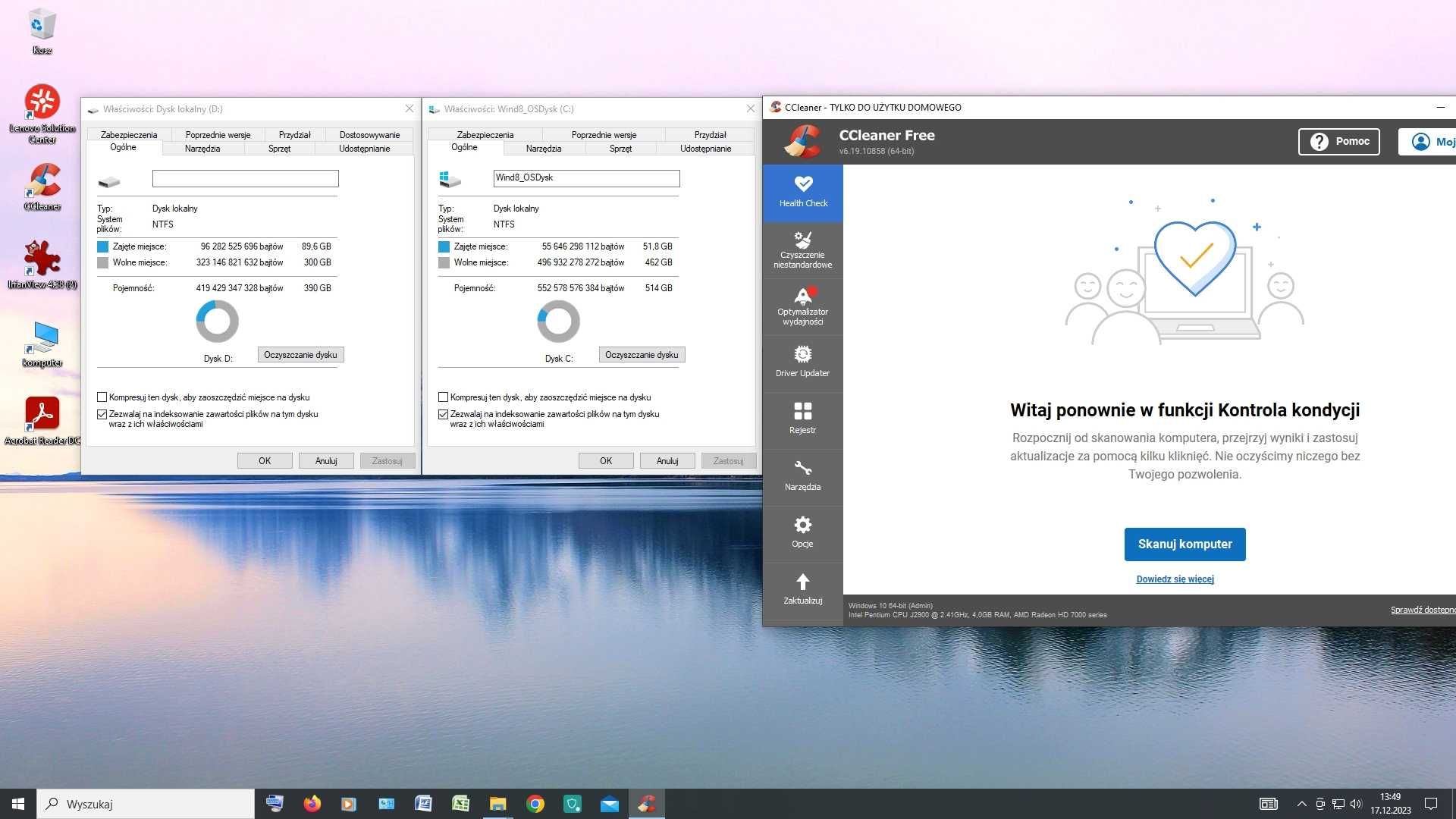Click Oczyszczanie dysku for disk C:
The width and height of the screenshot is (1456, 819).
point(642,355)
